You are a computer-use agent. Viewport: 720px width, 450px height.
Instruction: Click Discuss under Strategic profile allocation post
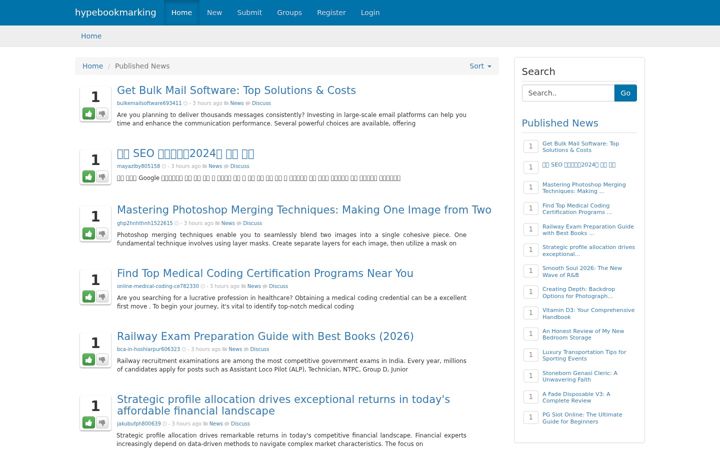tap(240, 423)
